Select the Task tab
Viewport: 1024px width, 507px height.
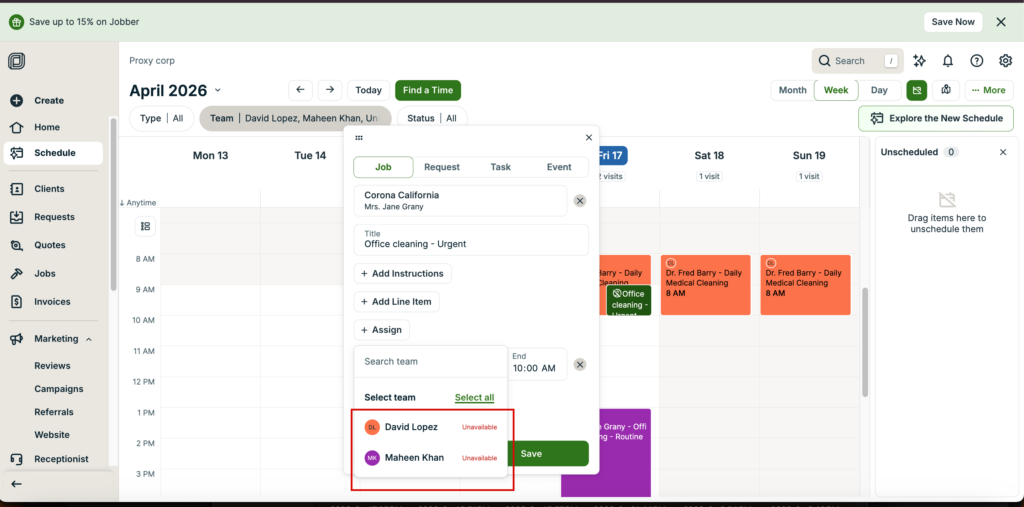click(500, 167)
